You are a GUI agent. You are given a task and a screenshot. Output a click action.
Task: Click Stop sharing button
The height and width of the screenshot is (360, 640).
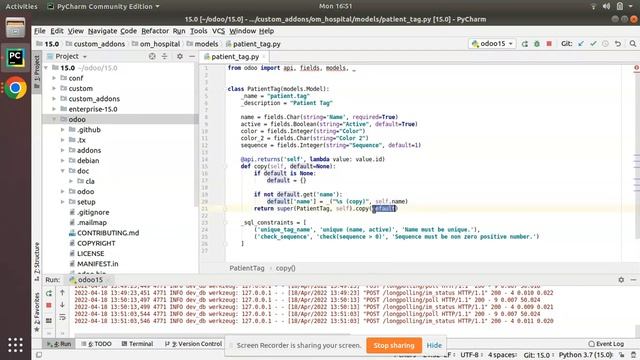(394, 345)
